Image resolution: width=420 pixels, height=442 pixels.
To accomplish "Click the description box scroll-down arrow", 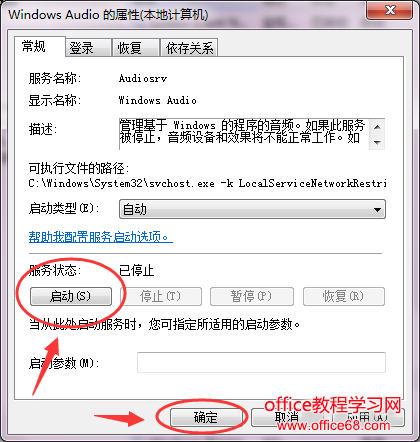I will click(x=377, y=142).
